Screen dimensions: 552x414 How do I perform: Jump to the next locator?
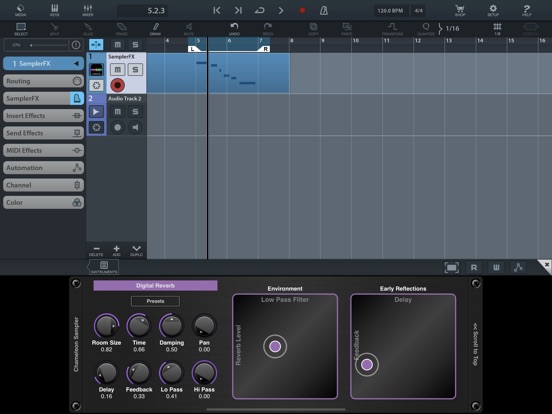click(238, 11)
